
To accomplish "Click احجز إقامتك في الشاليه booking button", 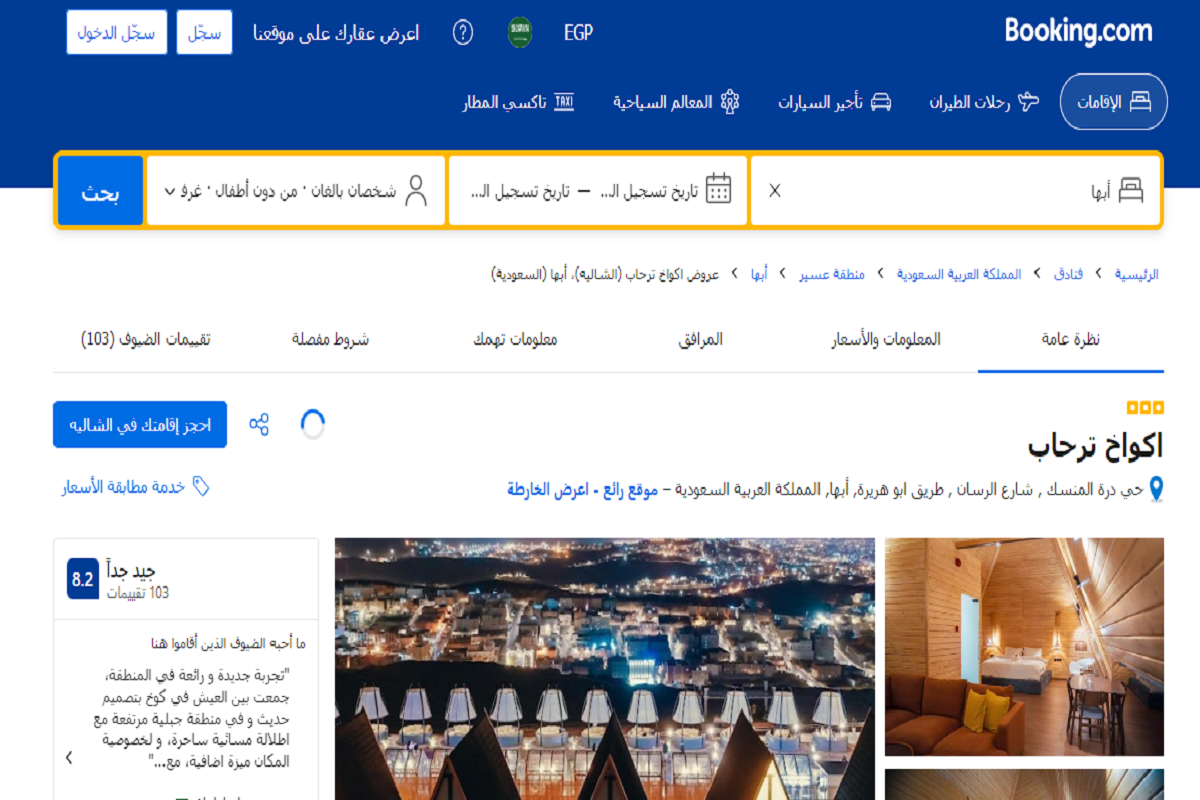I will click(139, 424).
